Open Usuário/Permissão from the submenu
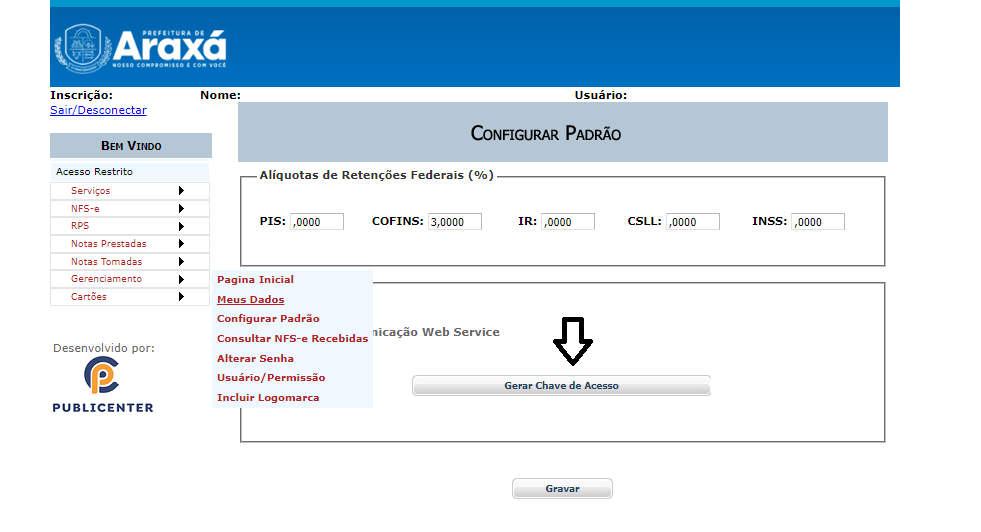981x532 pixels. pos(271,377)
